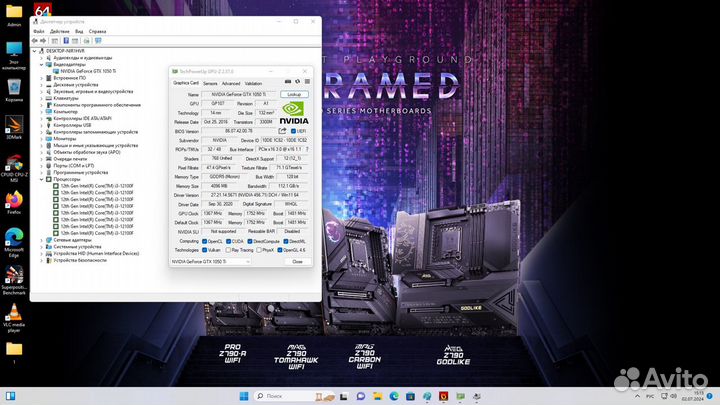
Task: Click the Close button in GPU-Z
Action: [x=298, y=261]
